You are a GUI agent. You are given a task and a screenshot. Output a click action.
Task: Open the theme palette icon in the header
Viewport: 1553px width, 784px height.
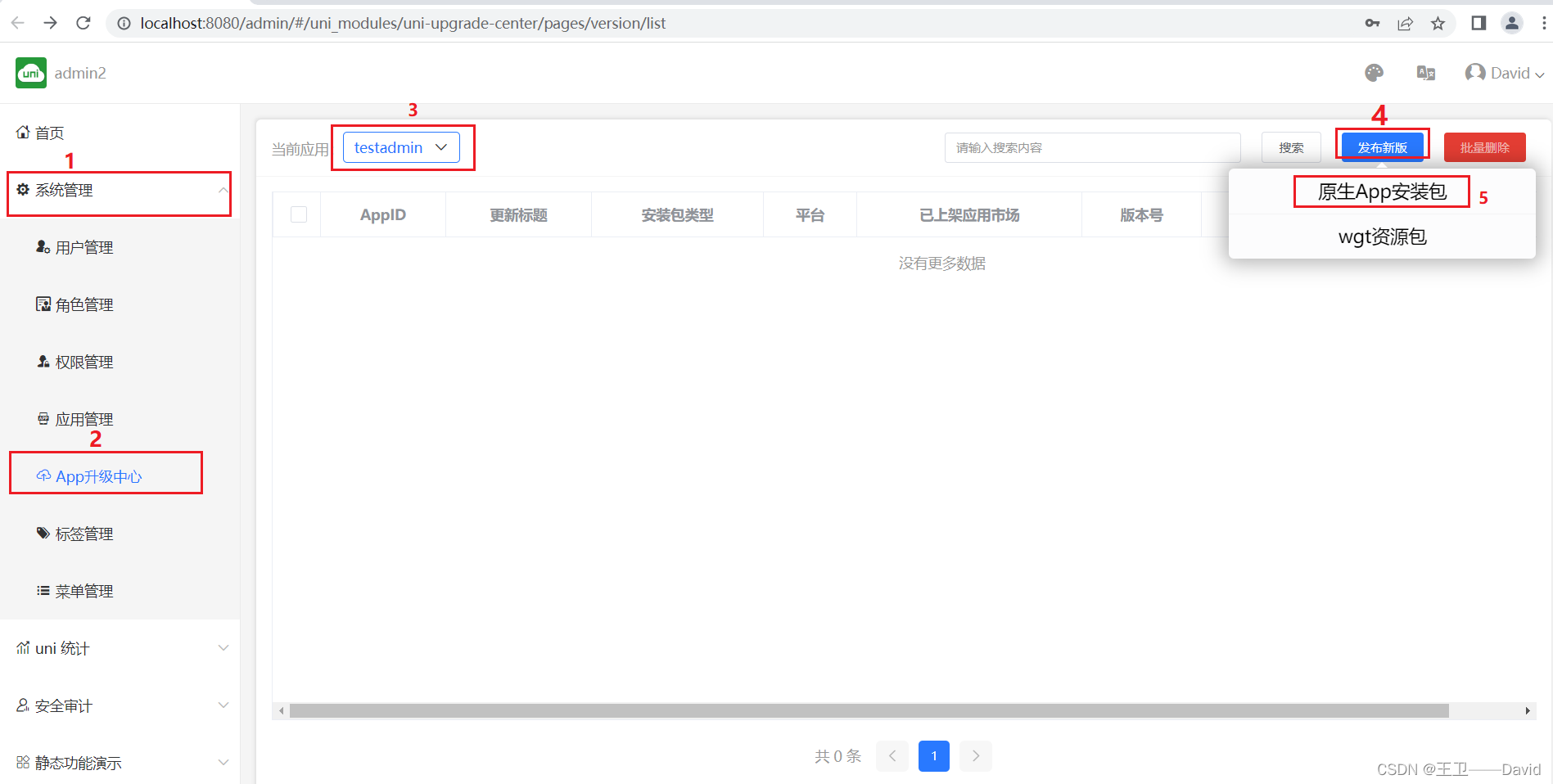coord(1374,73)
